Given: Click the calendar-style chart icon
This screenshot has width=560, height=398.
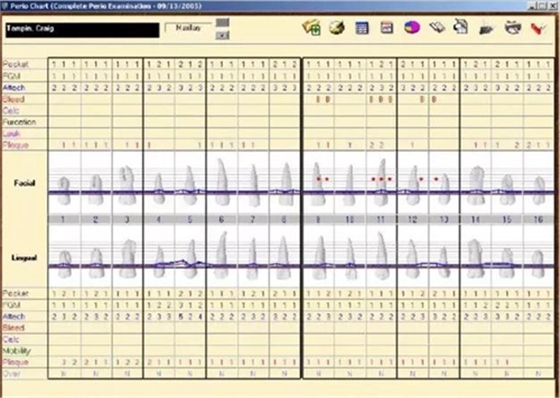Looking at the screenshot, I should 387,28.
